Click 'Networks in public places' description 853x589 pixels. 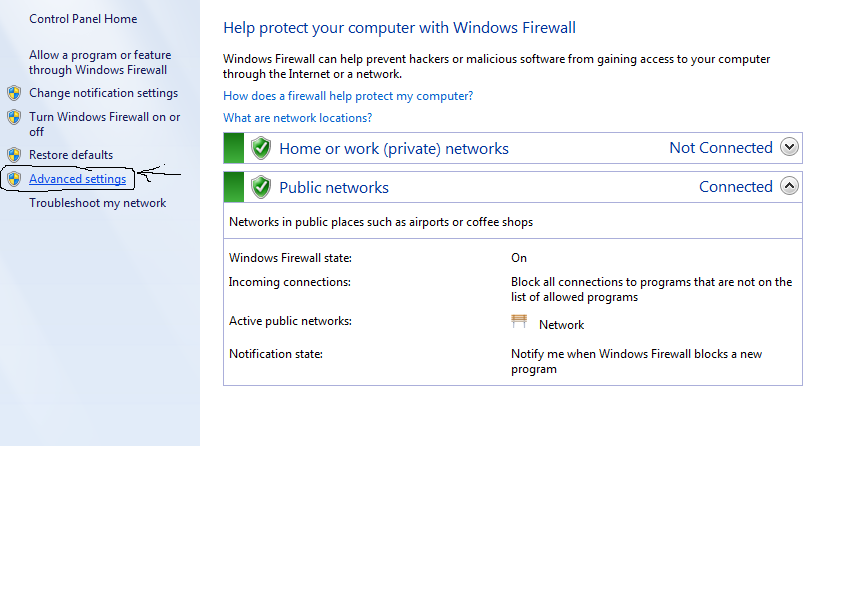381,222
